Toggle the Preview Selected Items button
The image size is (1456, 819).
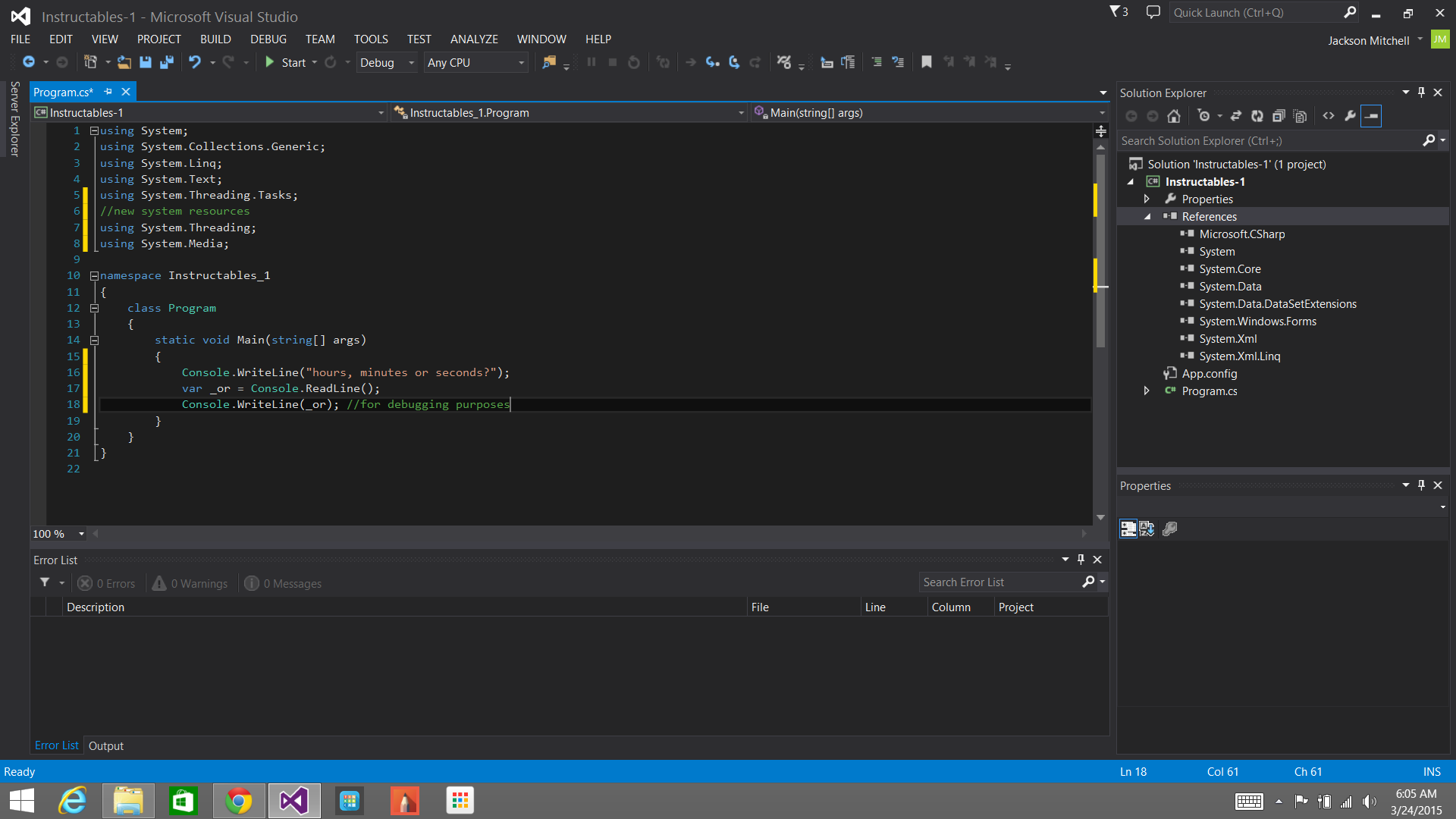point(1371,116)
